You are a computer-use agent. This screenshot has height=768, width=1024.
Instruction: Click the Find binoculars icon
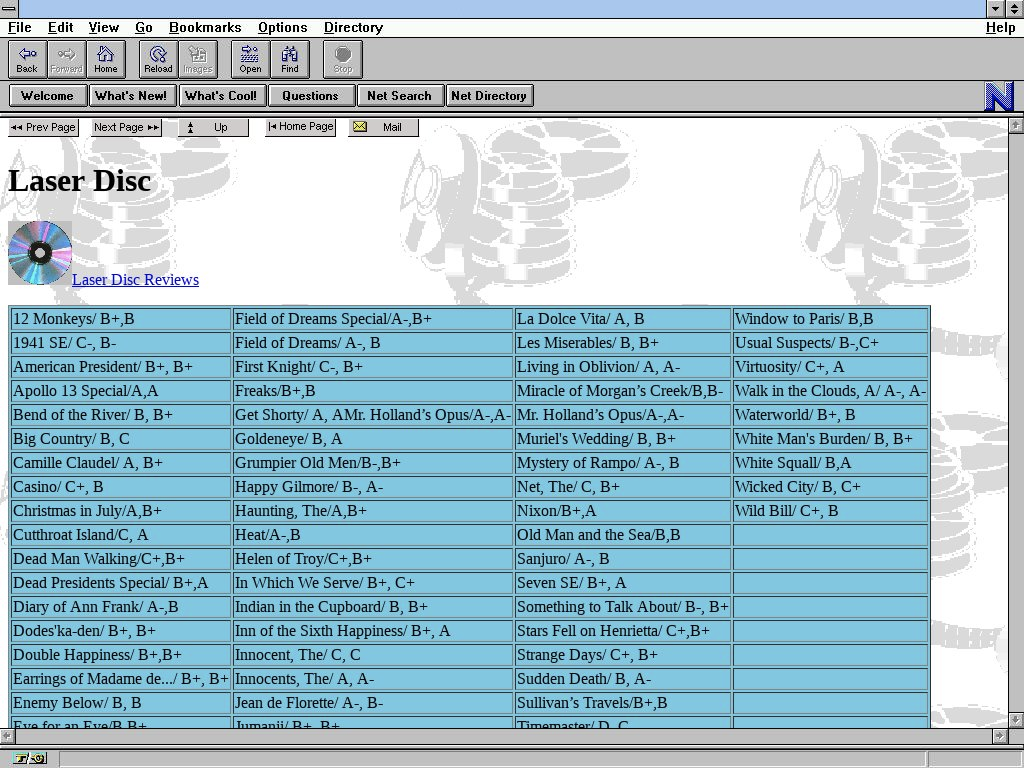pos(289,59)
